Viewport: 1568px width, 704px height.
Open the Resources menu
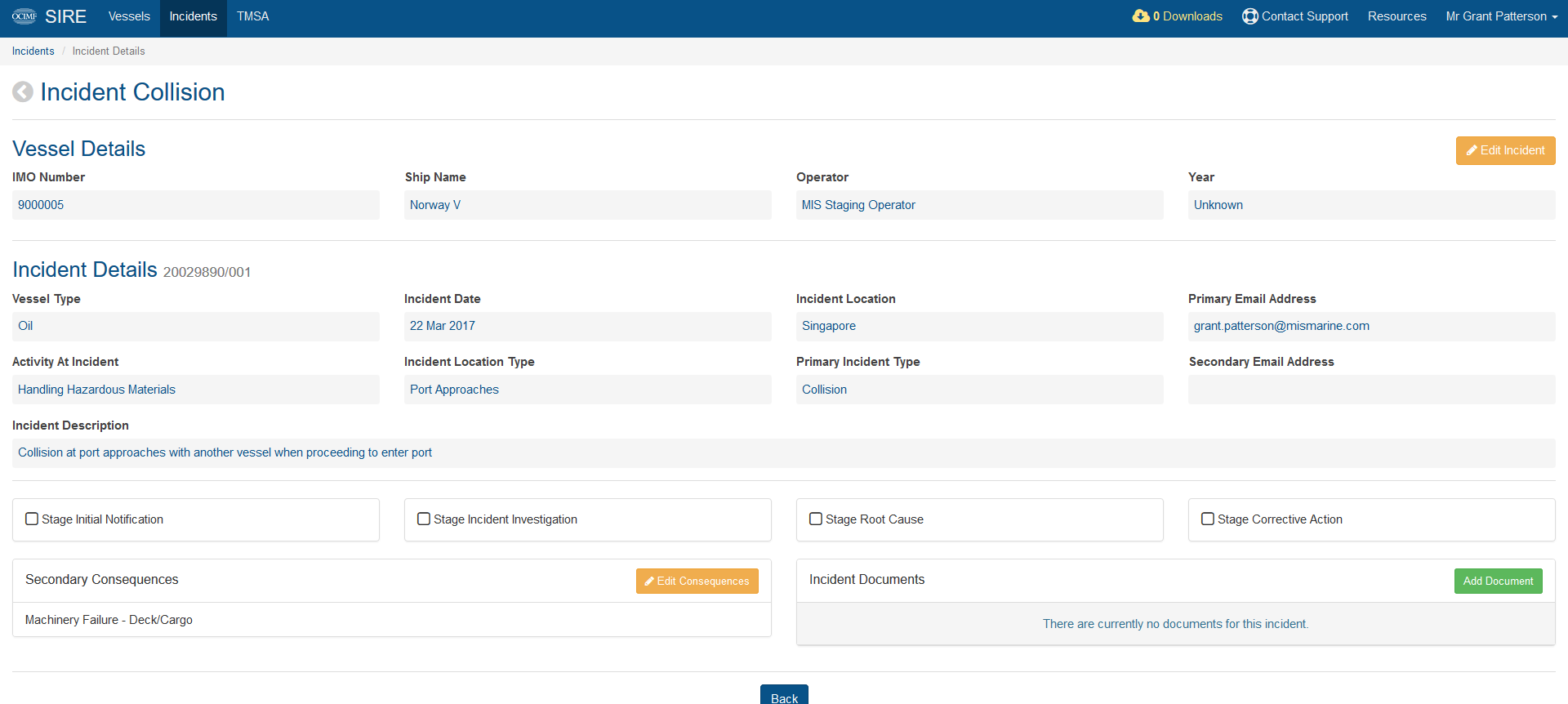coord(1397,16)
